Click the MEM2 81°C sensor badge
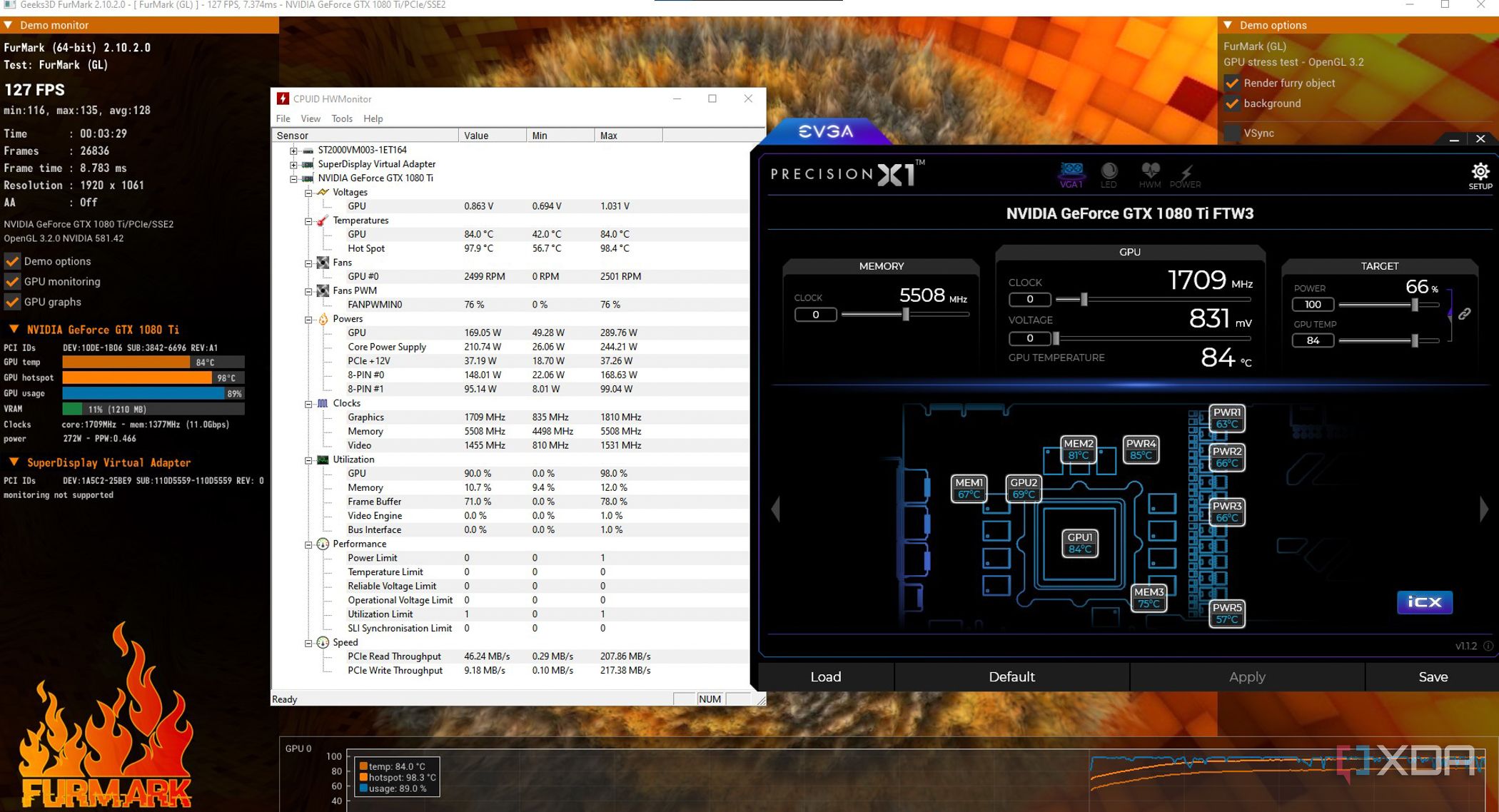Viewport: 1499px width, 812px height. coord(1078,450)
